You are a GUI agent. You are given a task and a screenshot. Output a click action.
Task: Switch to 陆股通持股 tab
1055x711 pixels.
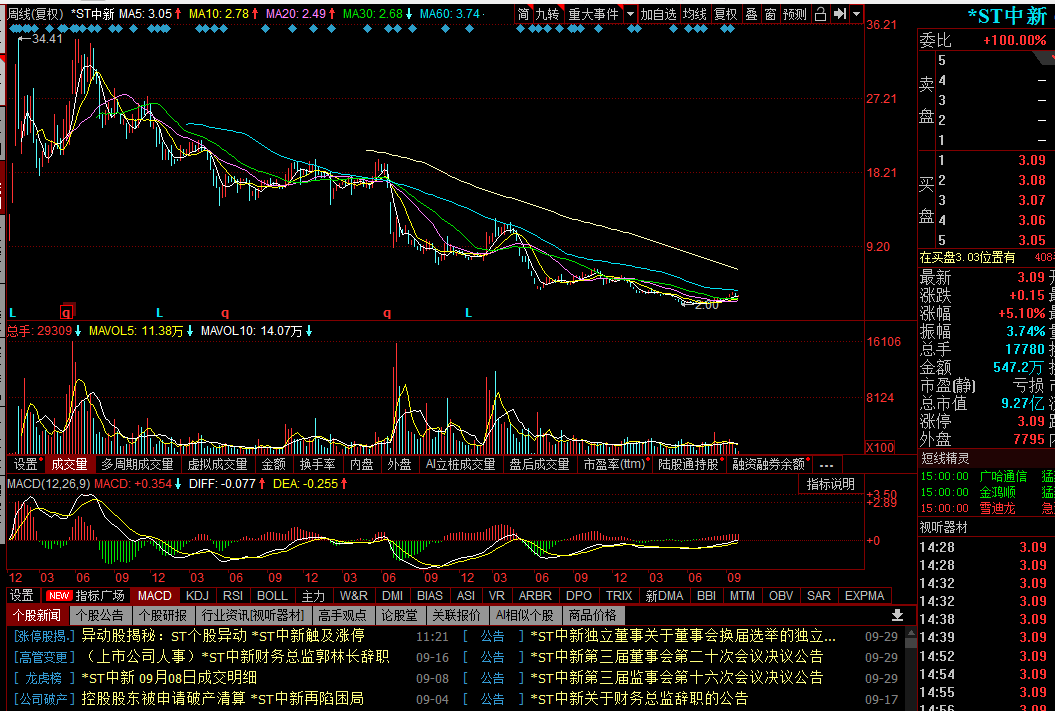[x=688, y=464]
